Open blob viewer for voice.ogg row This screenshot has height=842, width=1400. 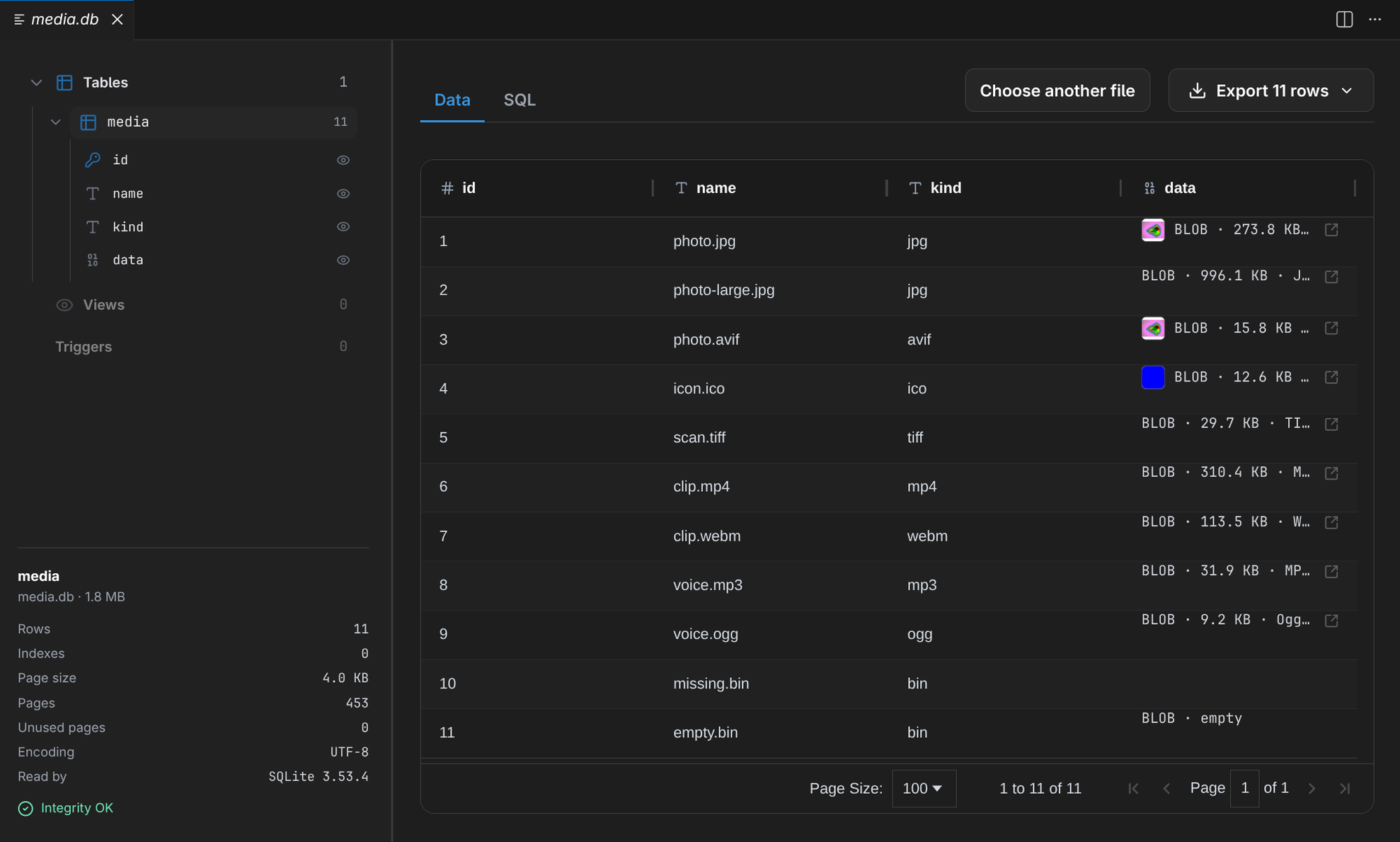1331,621
